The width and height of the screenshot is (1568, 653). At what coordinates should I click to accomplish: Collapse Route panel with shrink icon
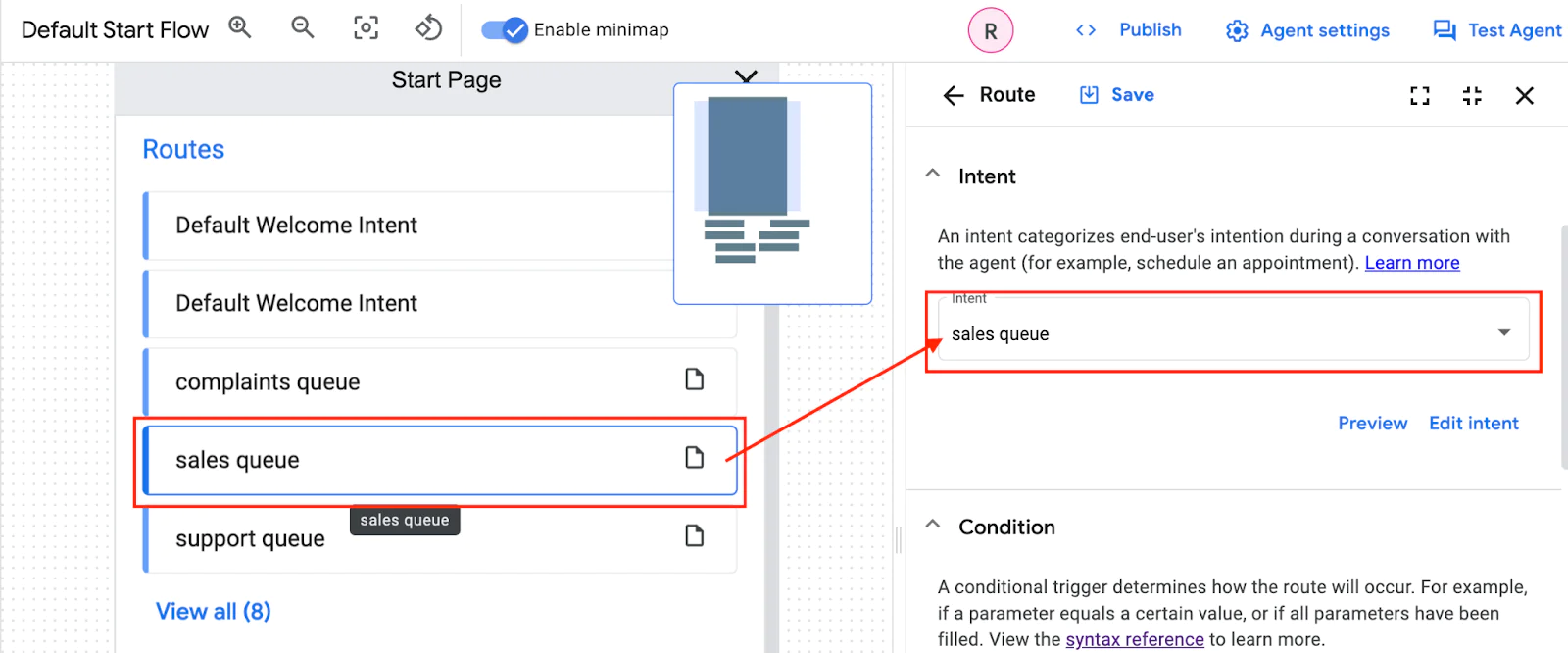tap(1472, 95)
